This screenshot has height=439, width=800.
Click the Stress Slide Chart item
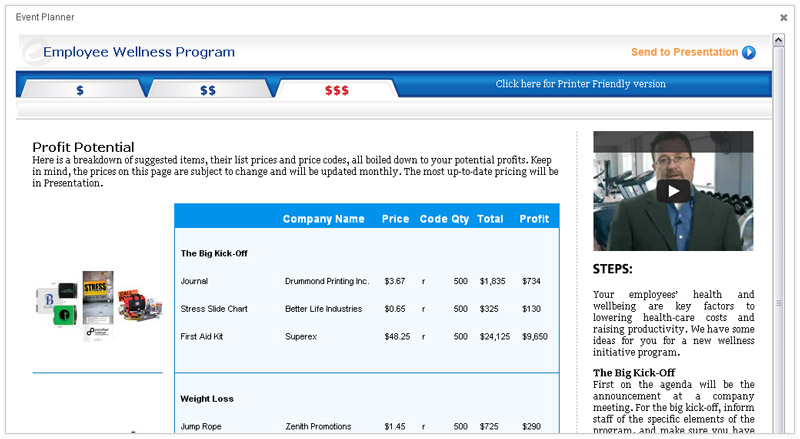click(214, 309)
